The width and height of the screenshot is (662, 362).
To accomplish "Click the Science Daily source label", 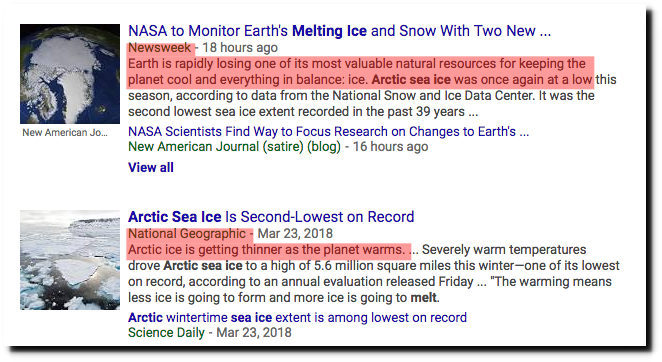I will coord(166,332).
